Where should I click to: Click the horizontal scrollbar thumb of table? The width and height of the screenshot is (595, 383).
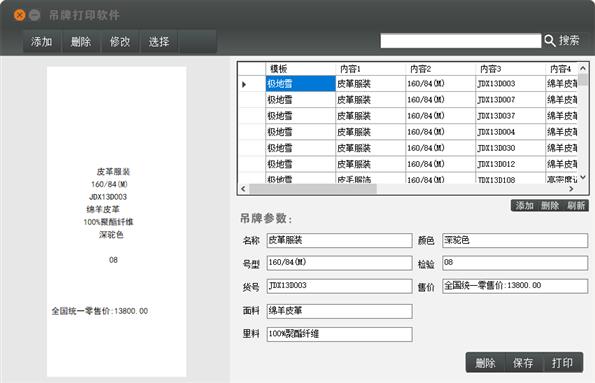coord(313,189)
